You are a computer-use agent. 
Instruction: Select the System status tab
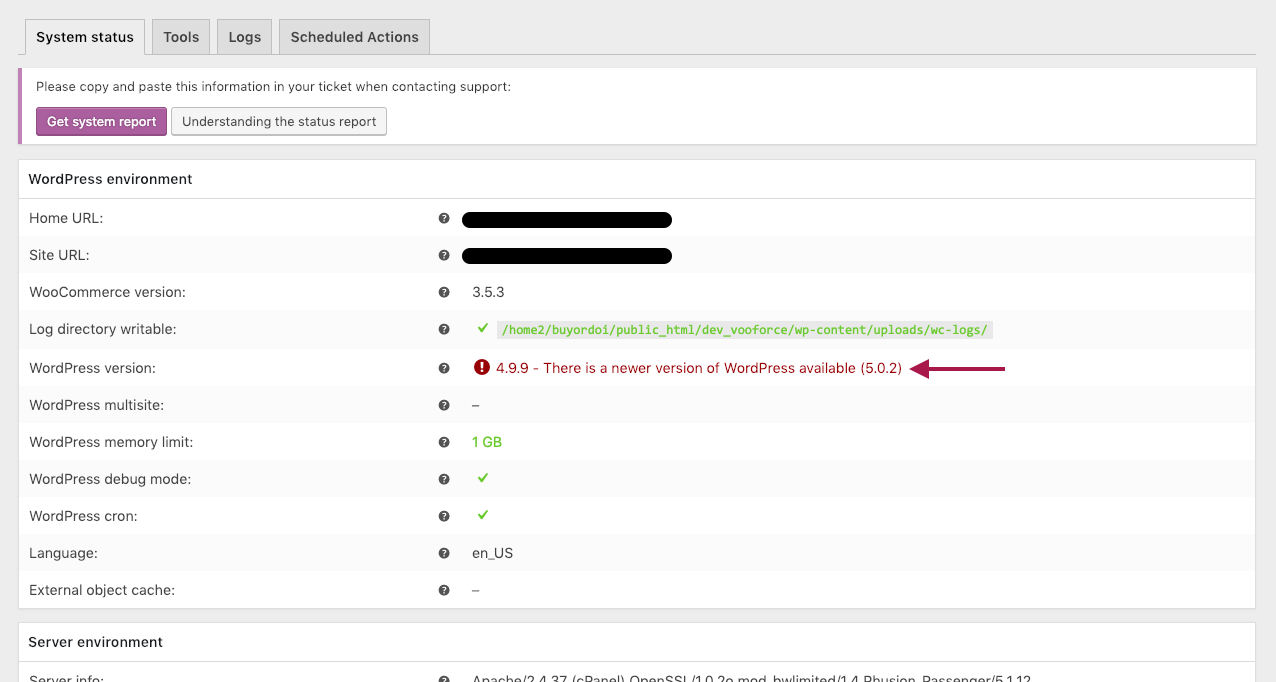[x=84, y=37]
